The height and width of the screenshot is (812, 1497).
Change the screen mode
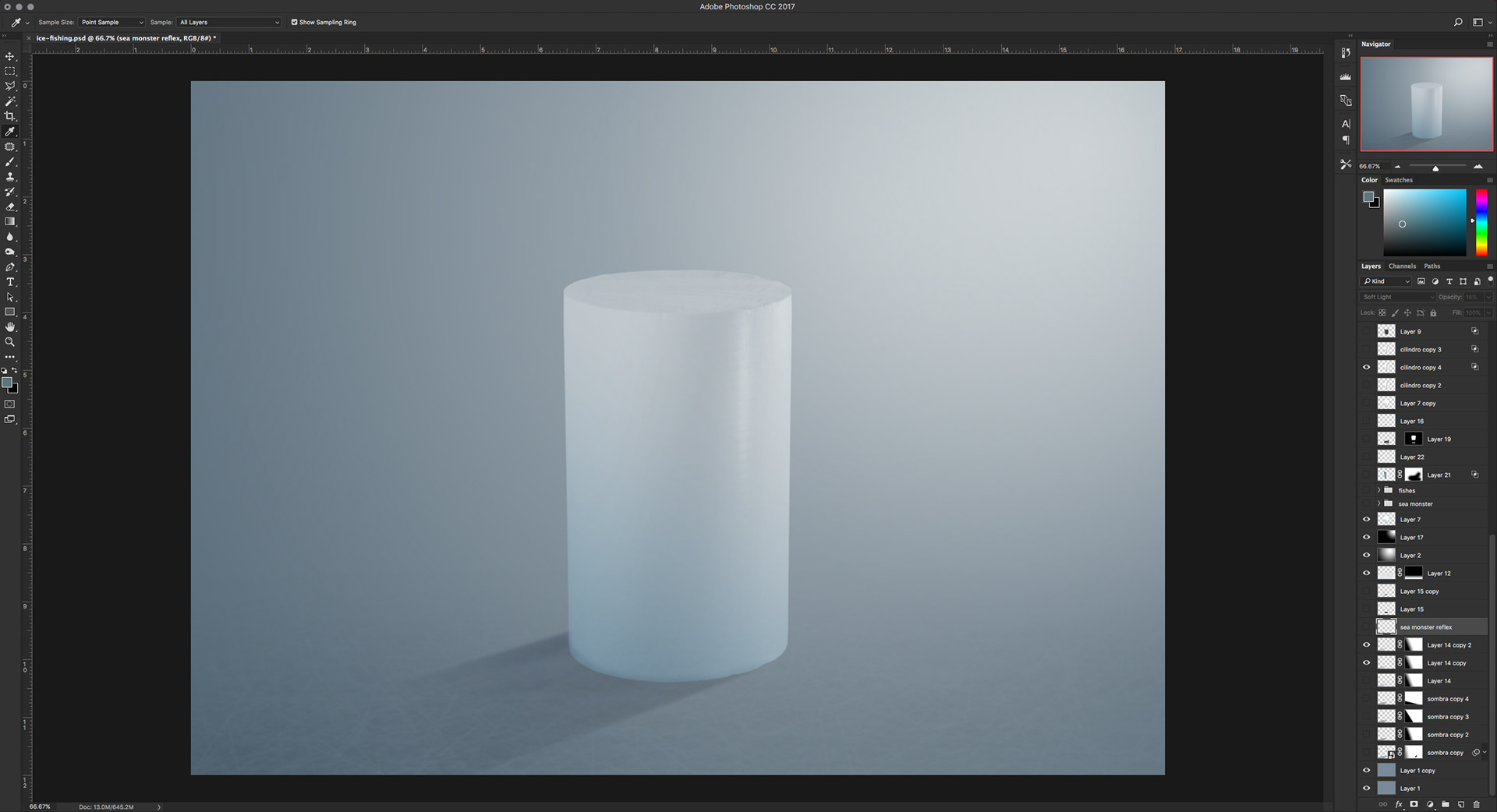10,419
